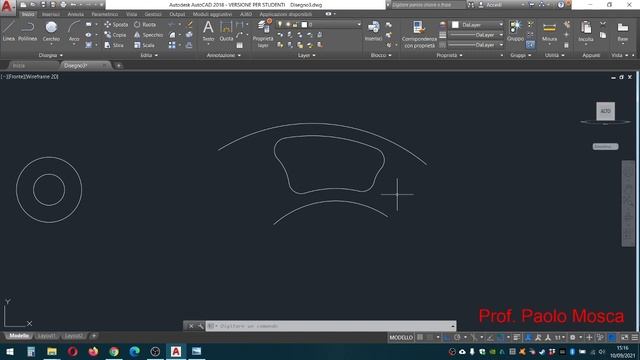Expand the Layer panel
The image size is (640, 360).
(x=306, y=55)
